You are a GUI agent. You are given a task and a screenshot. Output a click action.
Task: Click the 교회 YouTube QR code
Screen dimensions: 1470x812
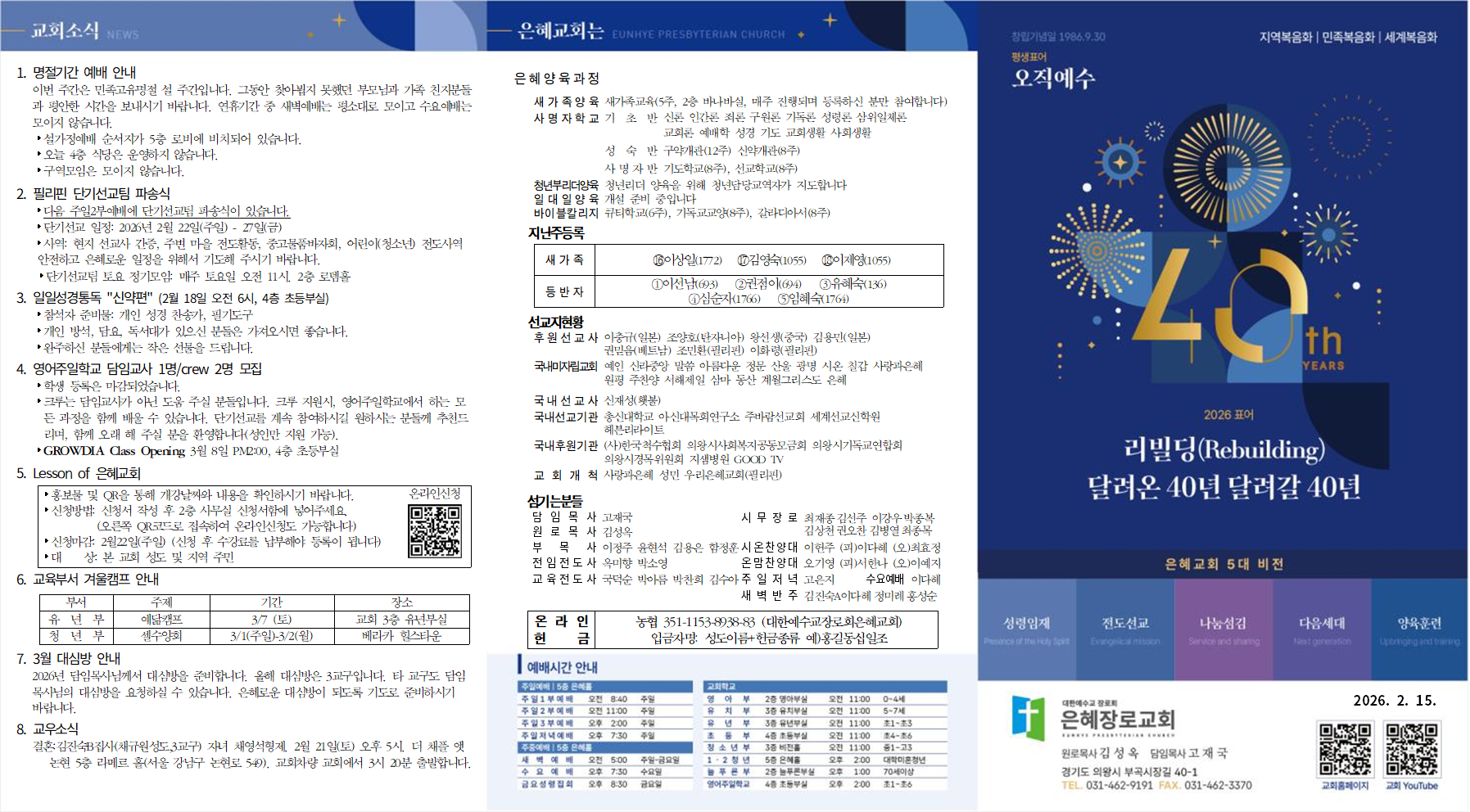(x=1411, y=749)
